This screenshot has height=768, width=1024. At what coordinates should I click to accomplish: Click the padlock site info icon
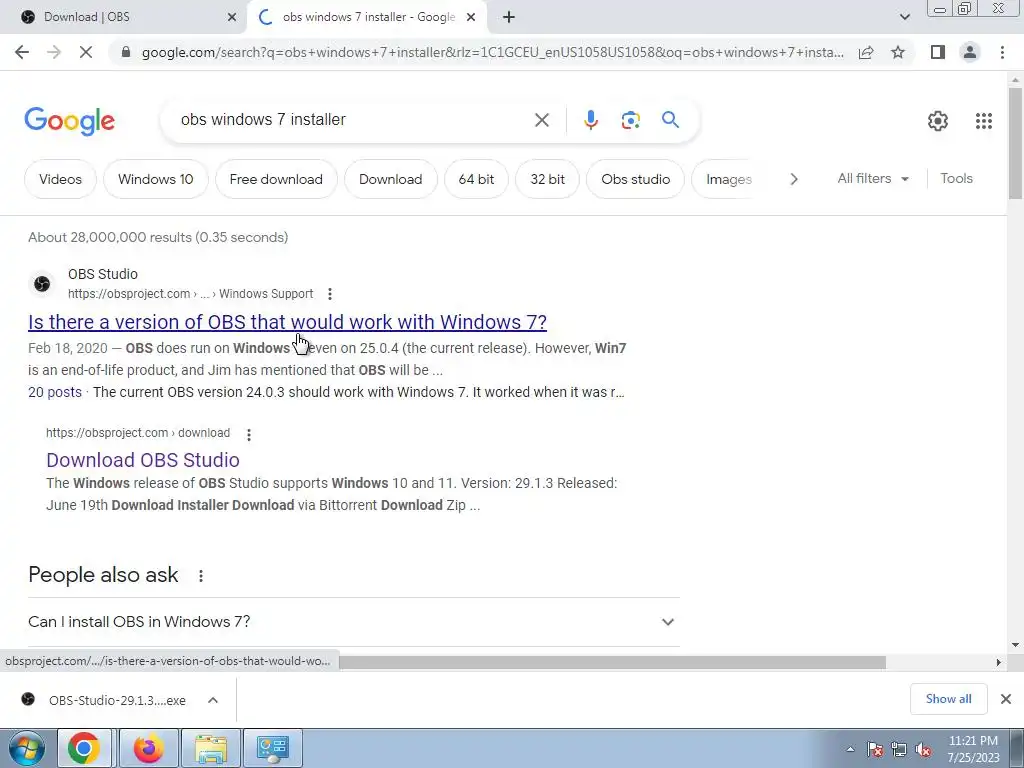point(126,52)
